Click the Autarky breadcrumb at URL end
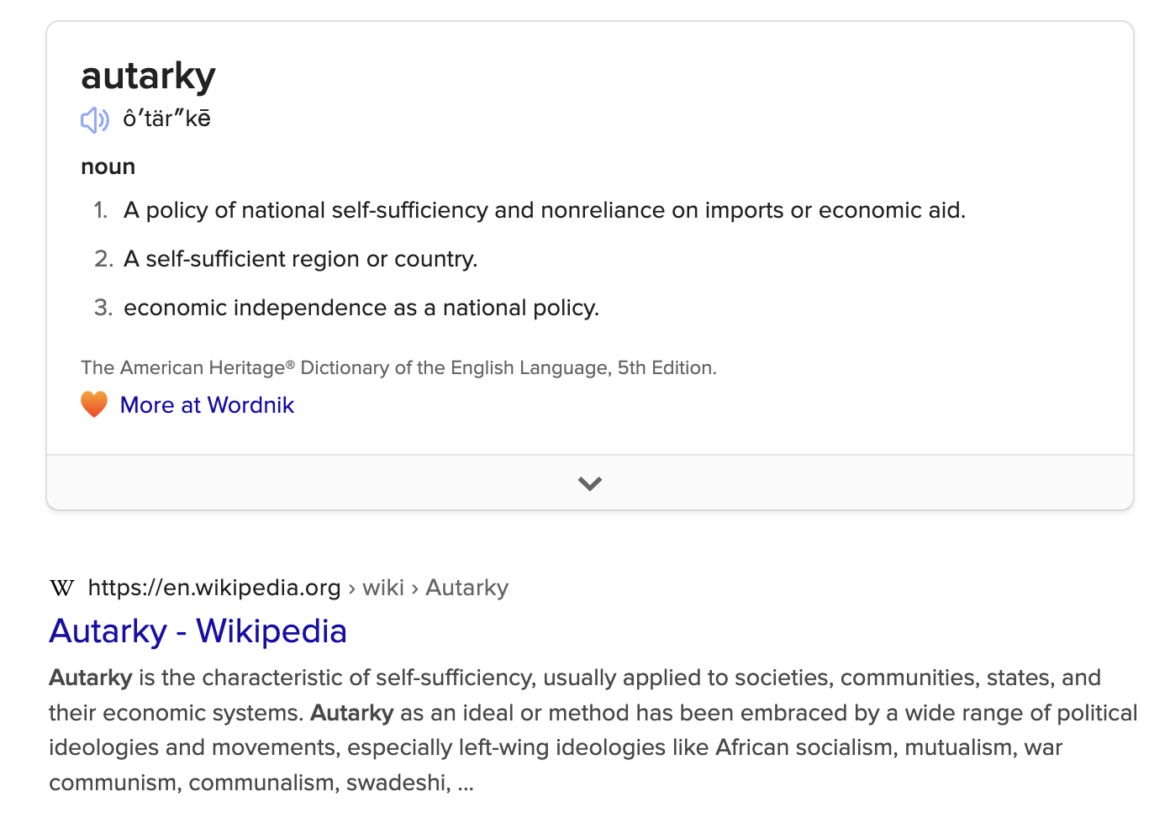 tap(467, 588)
